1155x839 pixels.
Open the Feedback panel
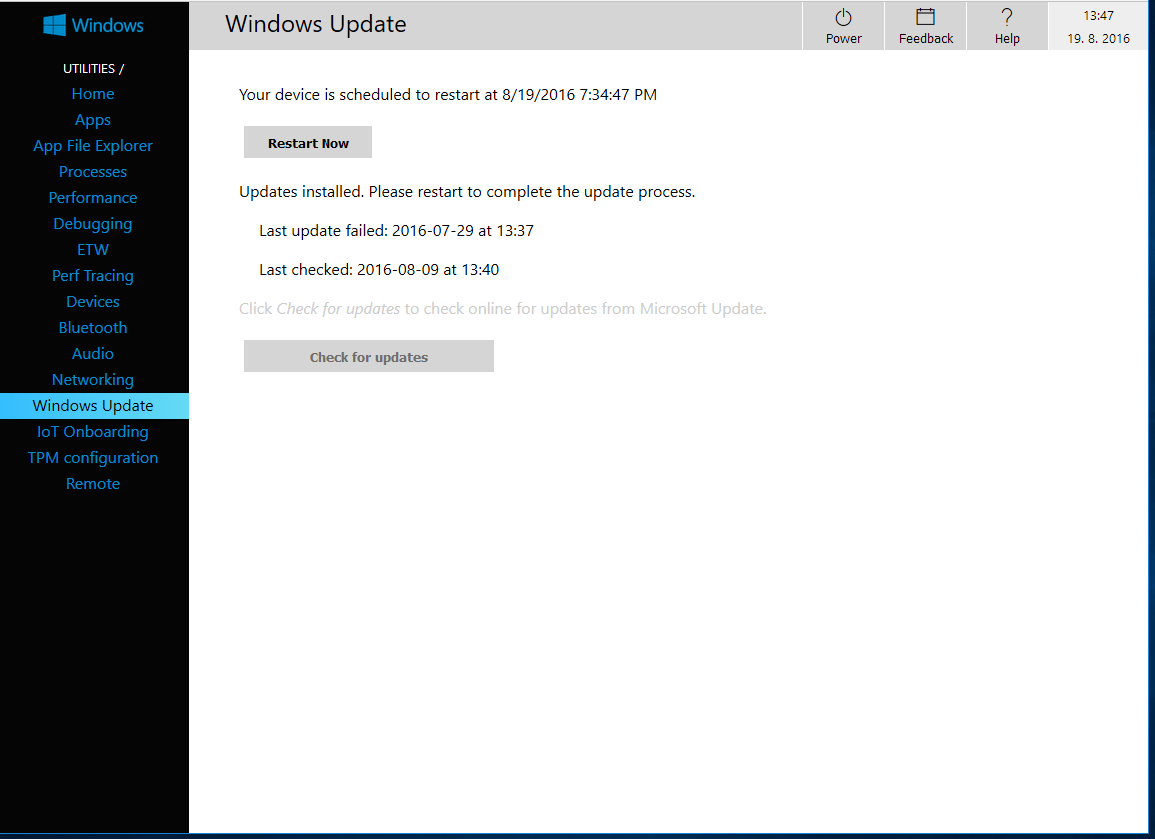point(925,27)
